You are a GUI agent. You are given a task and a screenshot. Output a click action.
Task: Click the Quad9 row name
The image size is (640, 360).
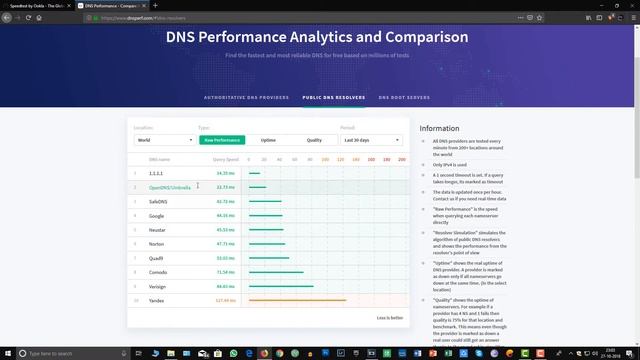(x=156, y=258)
